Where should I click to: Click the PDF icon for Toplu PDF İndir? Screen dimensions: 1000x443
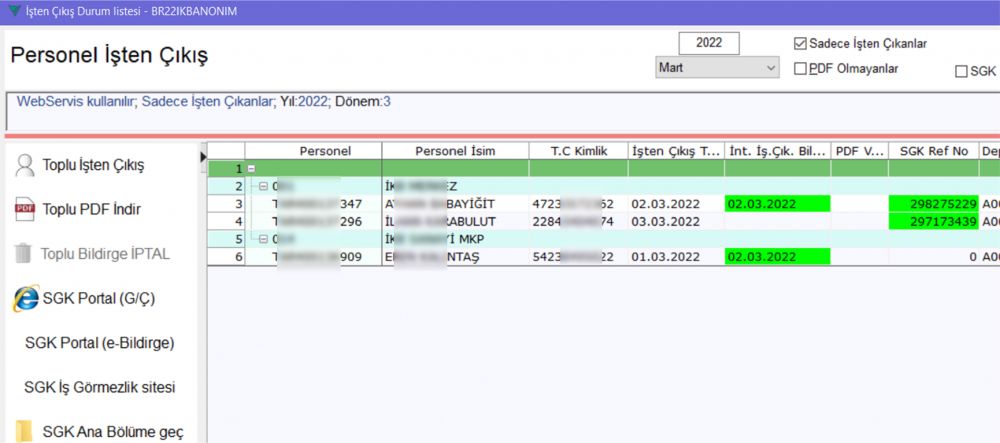click(25, 209)
